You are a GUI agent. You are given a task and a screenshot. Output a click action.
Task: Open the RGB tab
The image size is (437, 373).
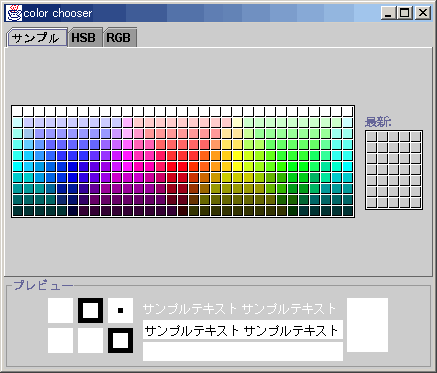point(119,38)
